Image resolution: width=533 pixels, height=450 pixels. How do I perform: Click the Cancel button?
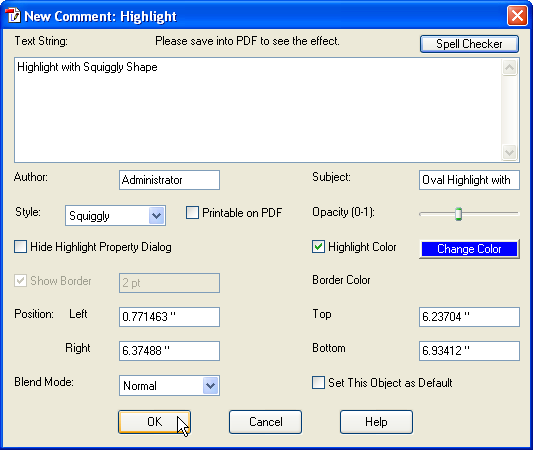point(265,422)
